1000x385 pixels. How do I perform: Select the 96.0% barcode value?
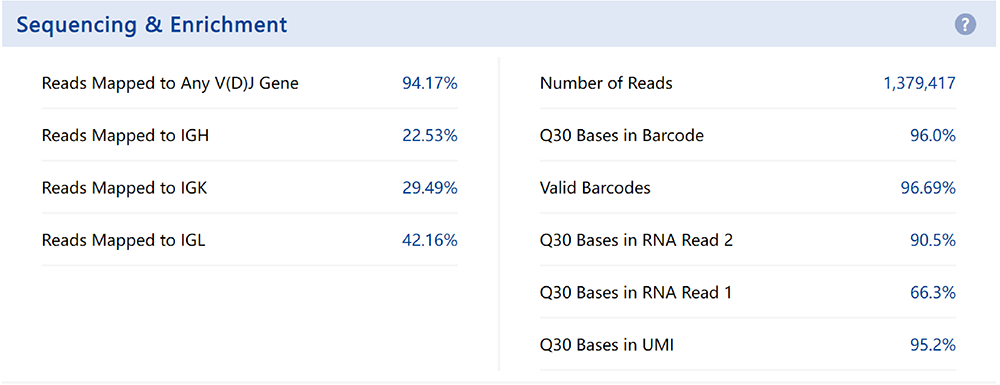pos(932,136)
